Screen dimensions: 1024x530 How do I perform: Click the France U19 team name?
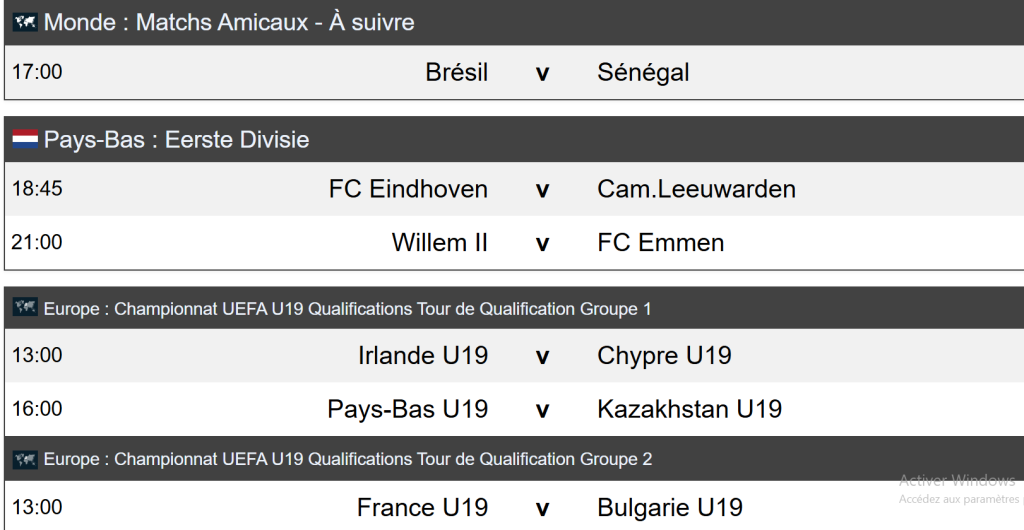click(x=422, y=508)
